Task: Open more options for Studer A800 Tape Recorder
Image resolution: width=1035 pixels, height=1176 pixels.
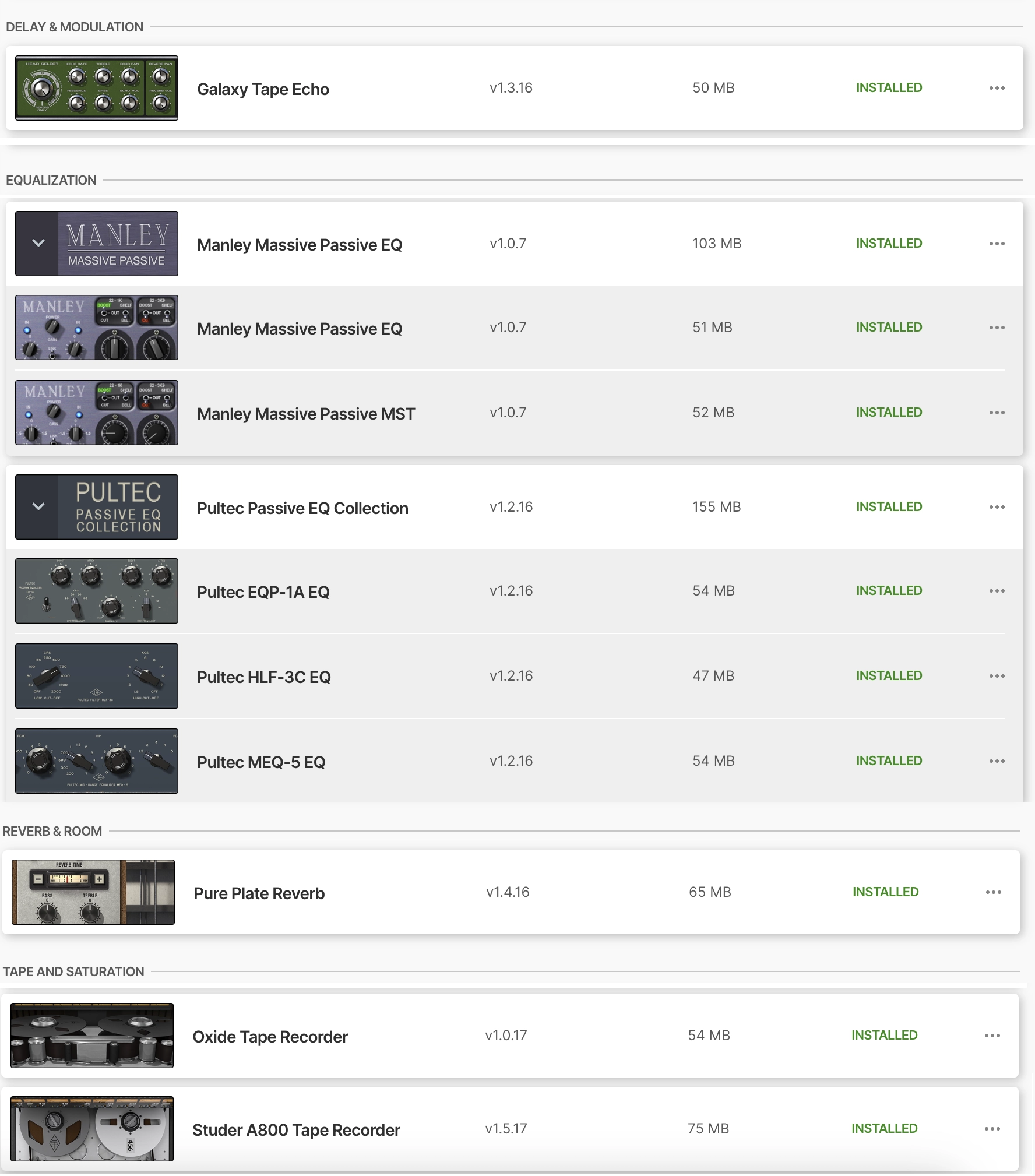Action: (x=992, y=1129)
